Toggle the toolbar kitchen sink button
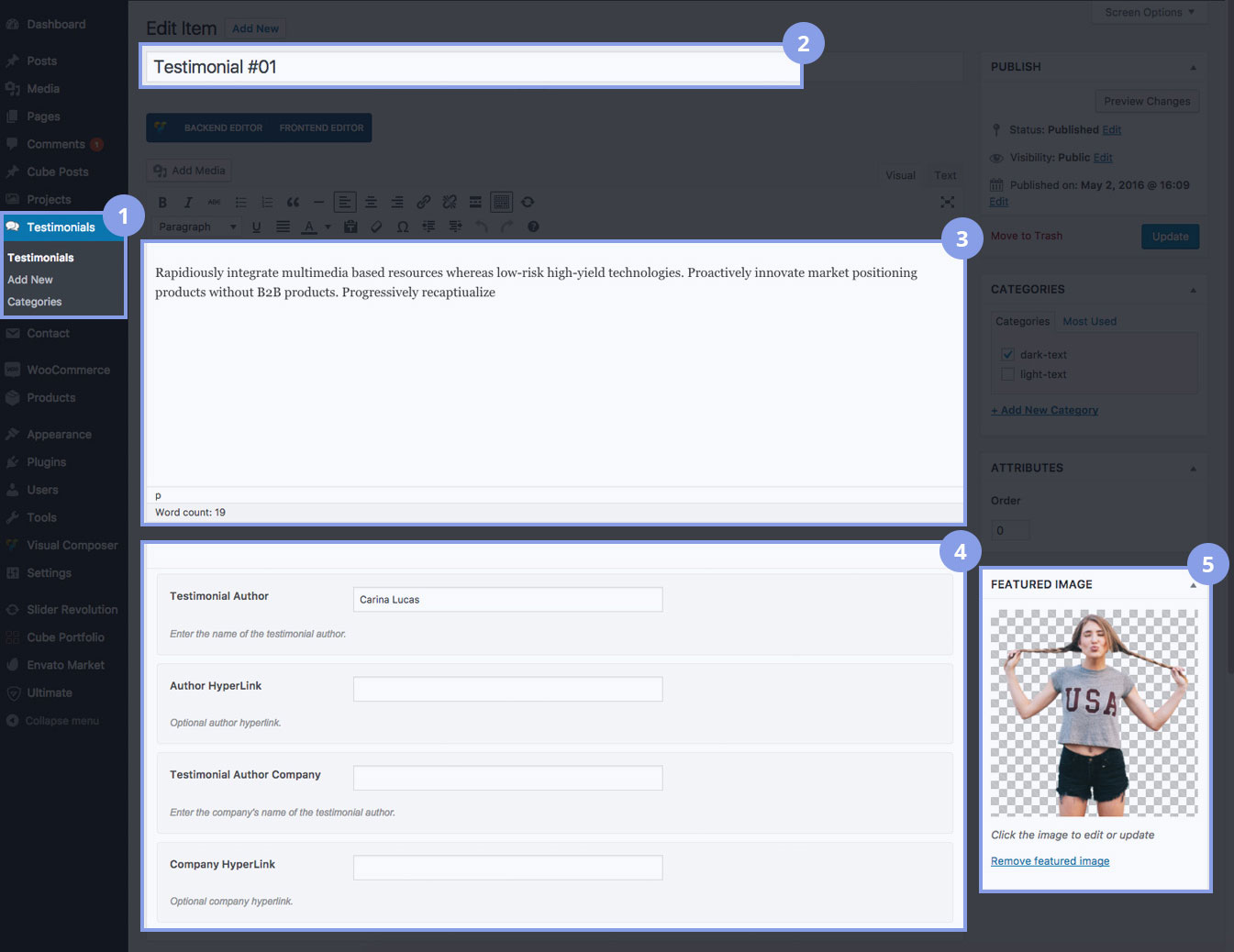Image resolution: width=1234 pixels, height=952 pixels. pos(501,203)
